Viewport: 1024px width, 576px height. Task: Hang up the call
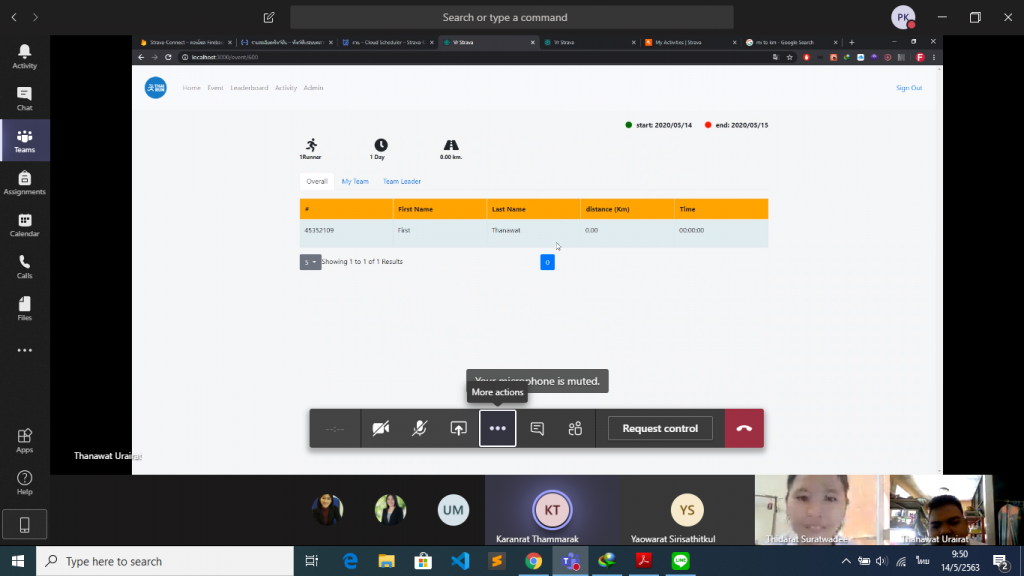744,428
